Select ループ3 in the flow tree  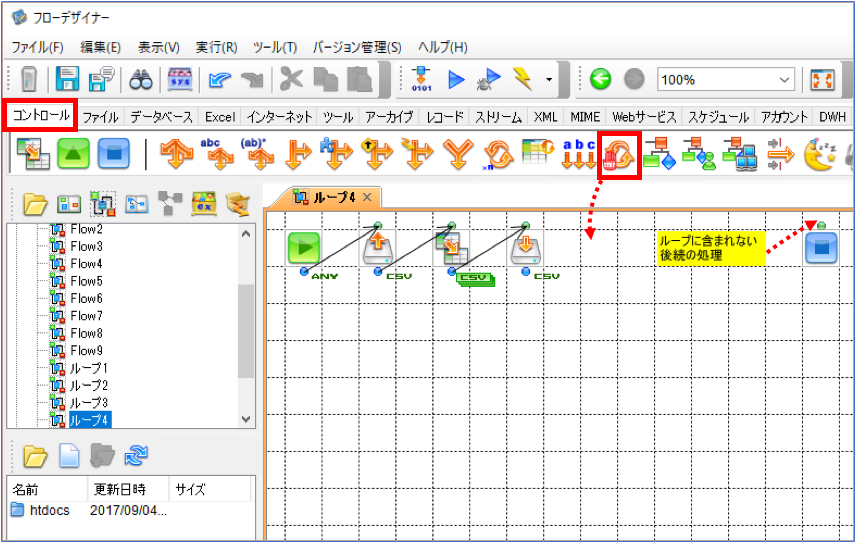[88, 403]
